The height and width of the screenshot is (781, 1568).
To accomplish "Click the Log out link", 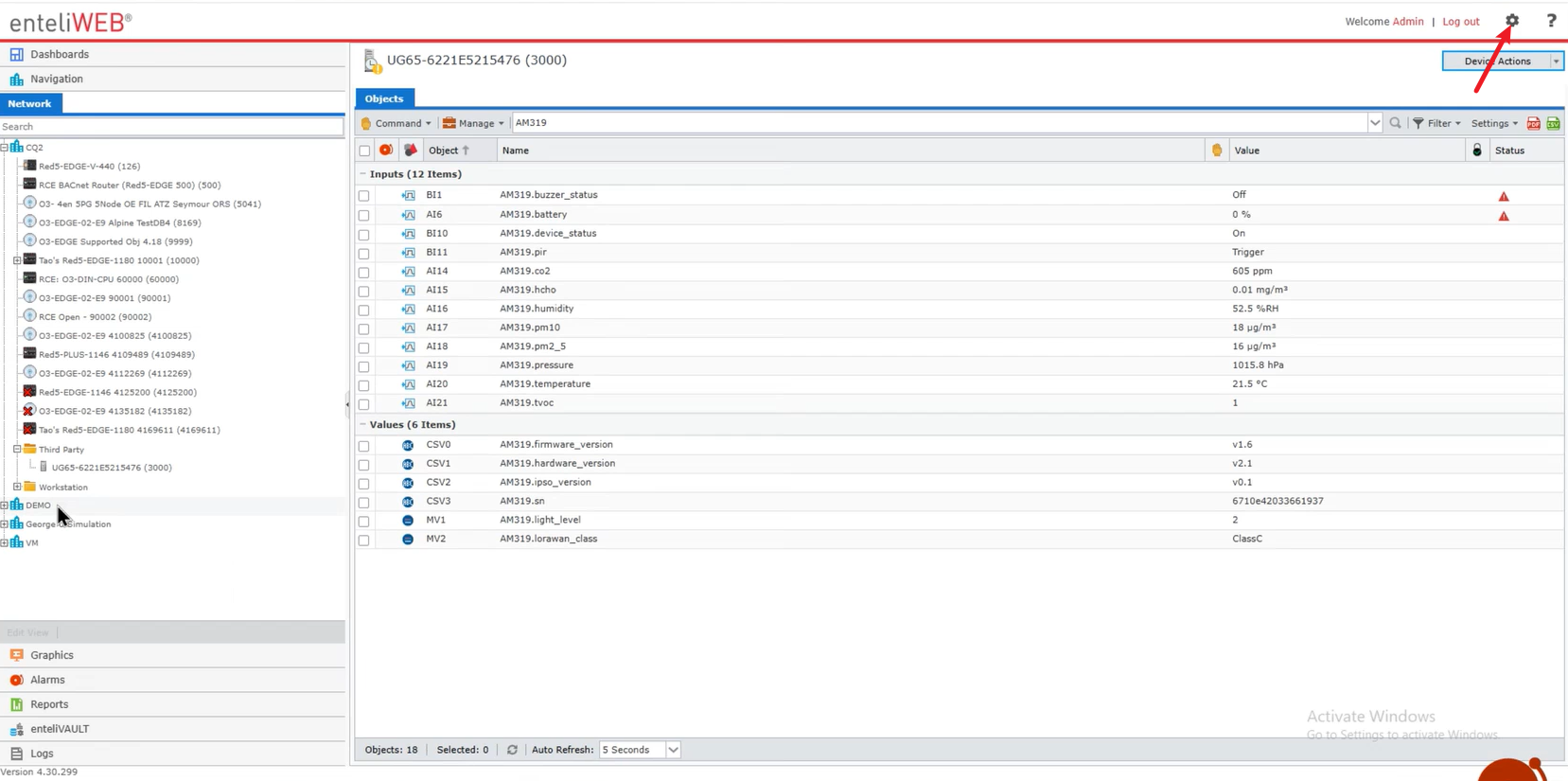I will [x=1461, y=22].
